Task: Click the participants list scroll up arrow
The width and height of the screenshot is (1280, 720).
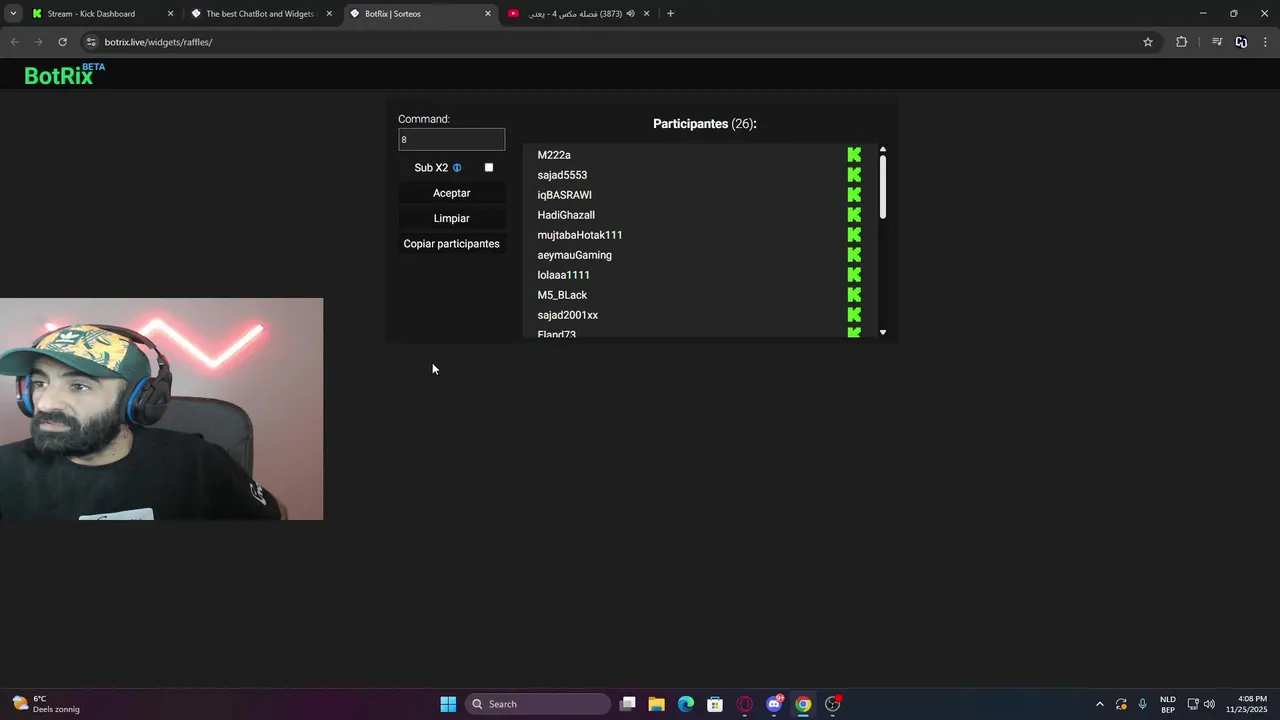Action: coord(883,149)
